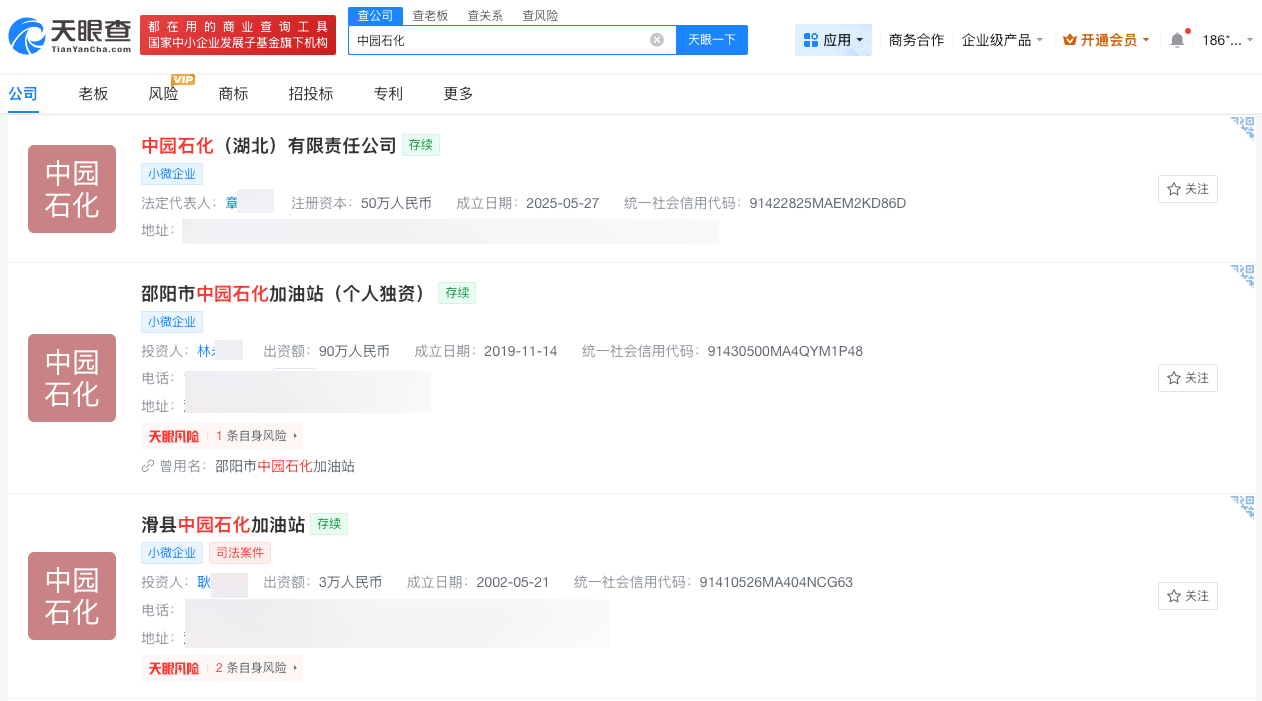1262x701 pixels.
Task: Switch to the 专利 tab
Action: pyautogui.click(x=388, y=93)
